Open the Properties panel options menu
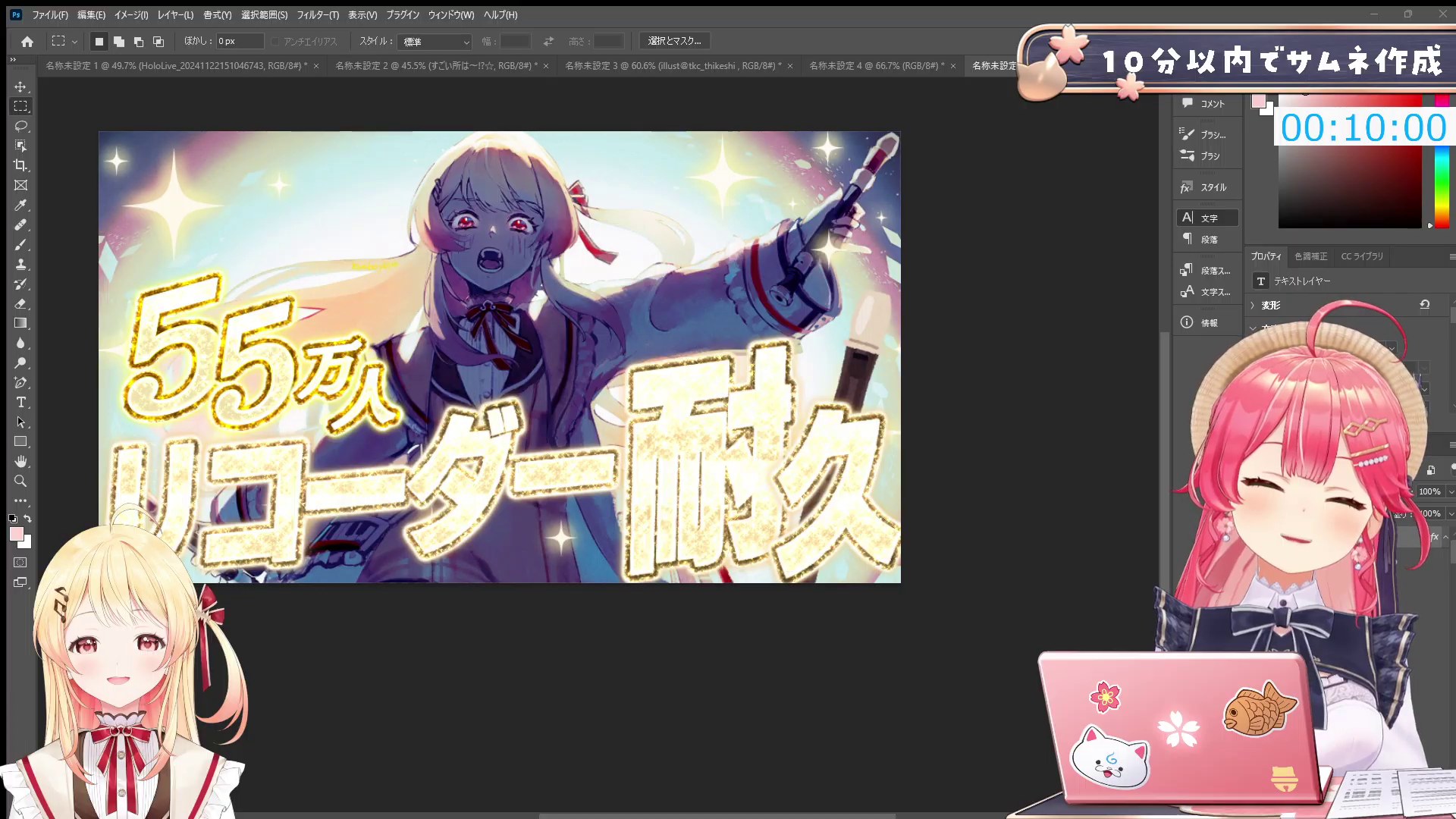This screenshot has height=819, width=1456. click(1451, 256)
